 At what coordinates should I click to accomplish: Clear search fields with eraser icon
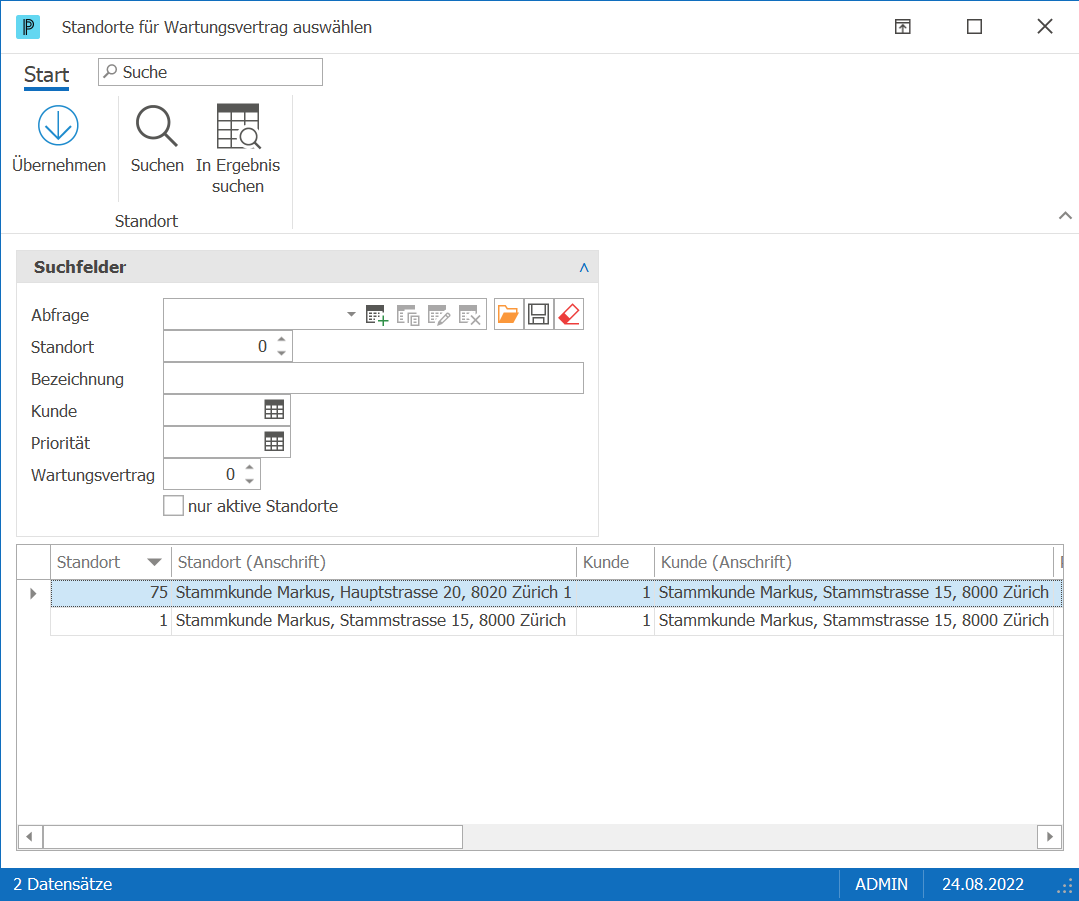pyautogui.click(x=569, y=315)
